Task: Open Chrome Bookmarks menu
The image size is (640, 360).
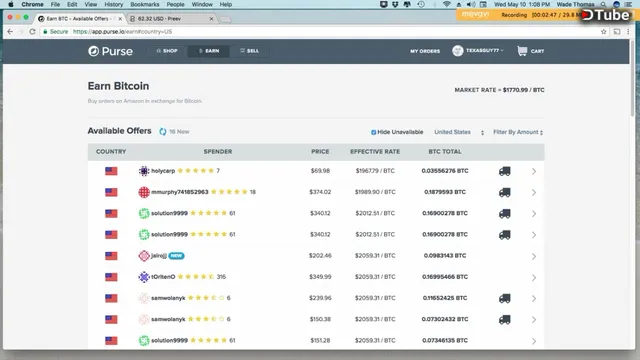Action: [x=144, y=4]
